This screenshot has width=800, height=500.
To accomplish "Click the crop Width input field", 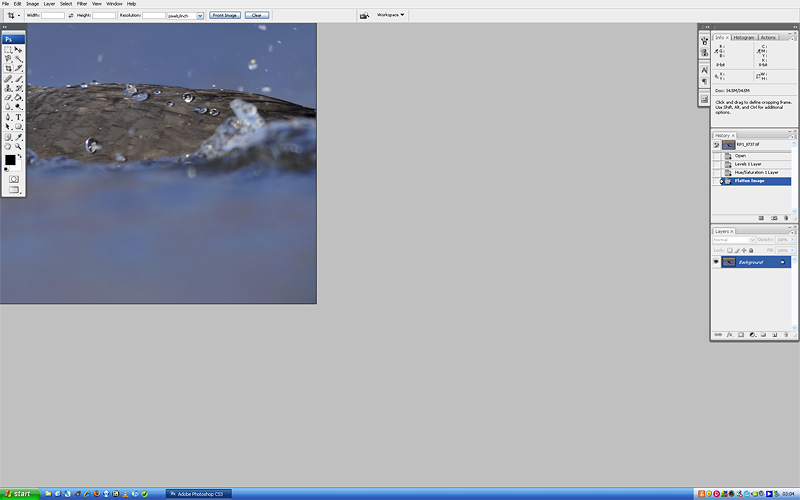I will point(53,15).
